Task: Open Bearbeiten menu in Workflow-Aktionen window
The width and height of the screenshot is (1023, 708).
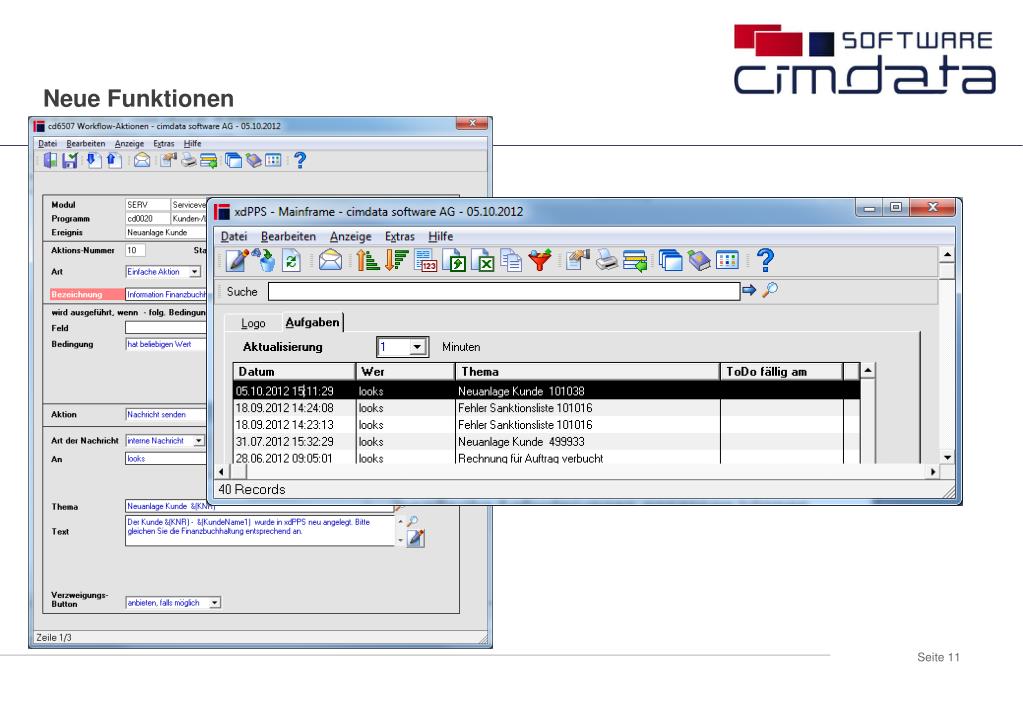Action: point(85,144)
